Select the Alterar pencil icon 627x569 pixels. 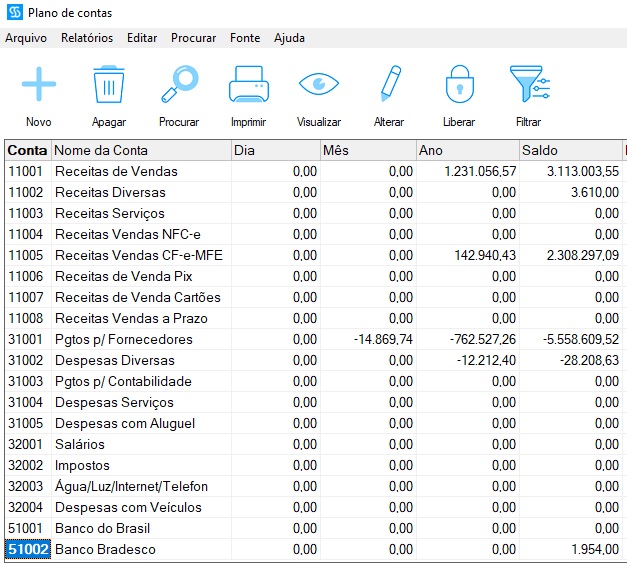pyautogui.click(x=388, y=85)
